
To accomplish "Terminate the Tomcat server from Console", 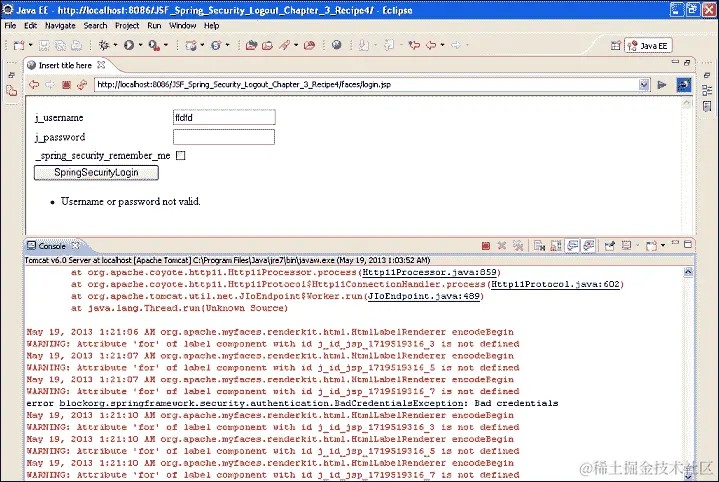I will [x=486, y=246].
